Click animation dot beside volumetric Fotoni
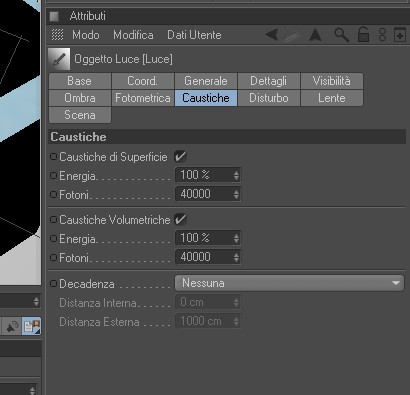Image resolution: width=410 pixels, height=395 pixels. [x=53, y=257]
